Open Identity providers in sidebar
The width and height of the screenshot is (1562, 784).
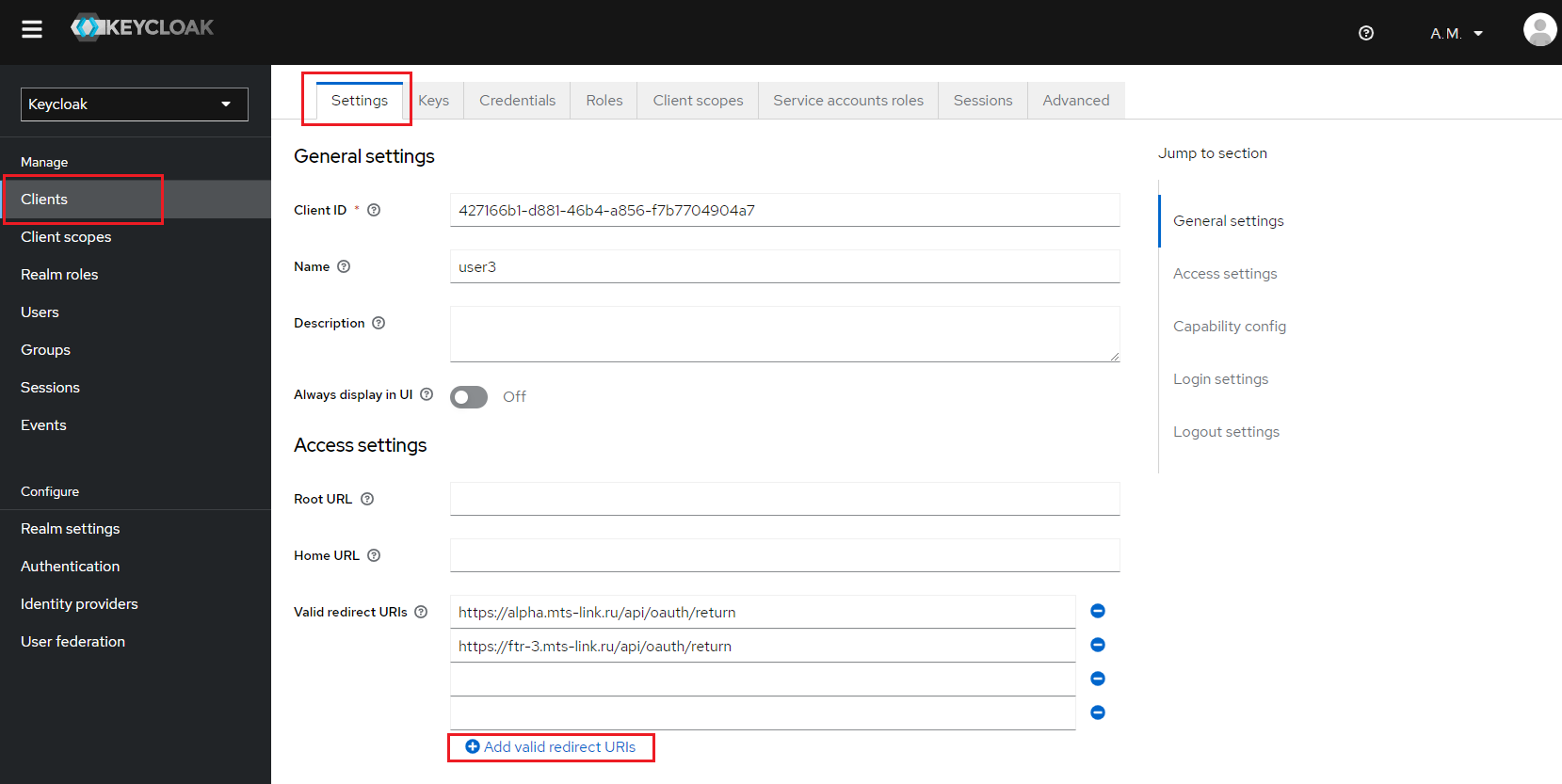pos(136,604)
